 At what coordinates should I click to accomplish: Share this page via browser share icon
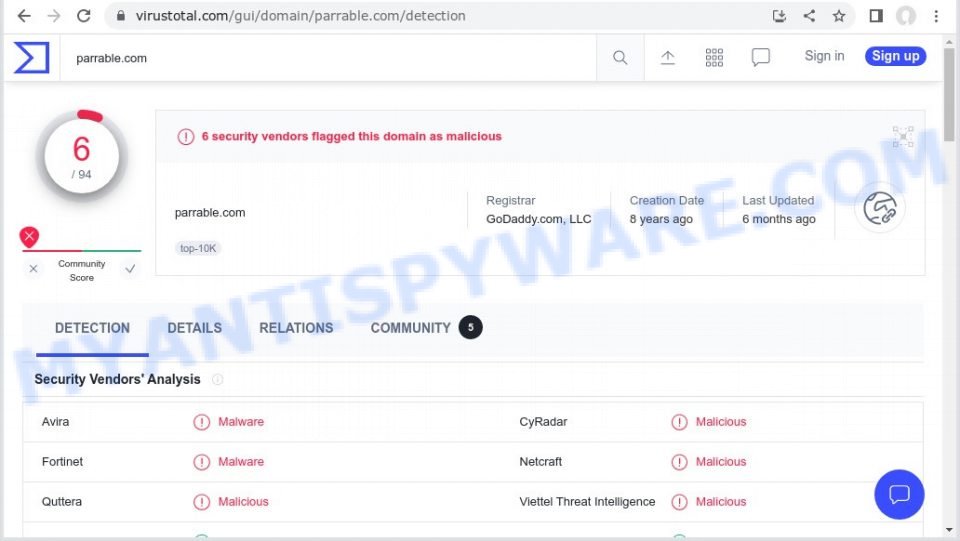(x=809, y=16)
